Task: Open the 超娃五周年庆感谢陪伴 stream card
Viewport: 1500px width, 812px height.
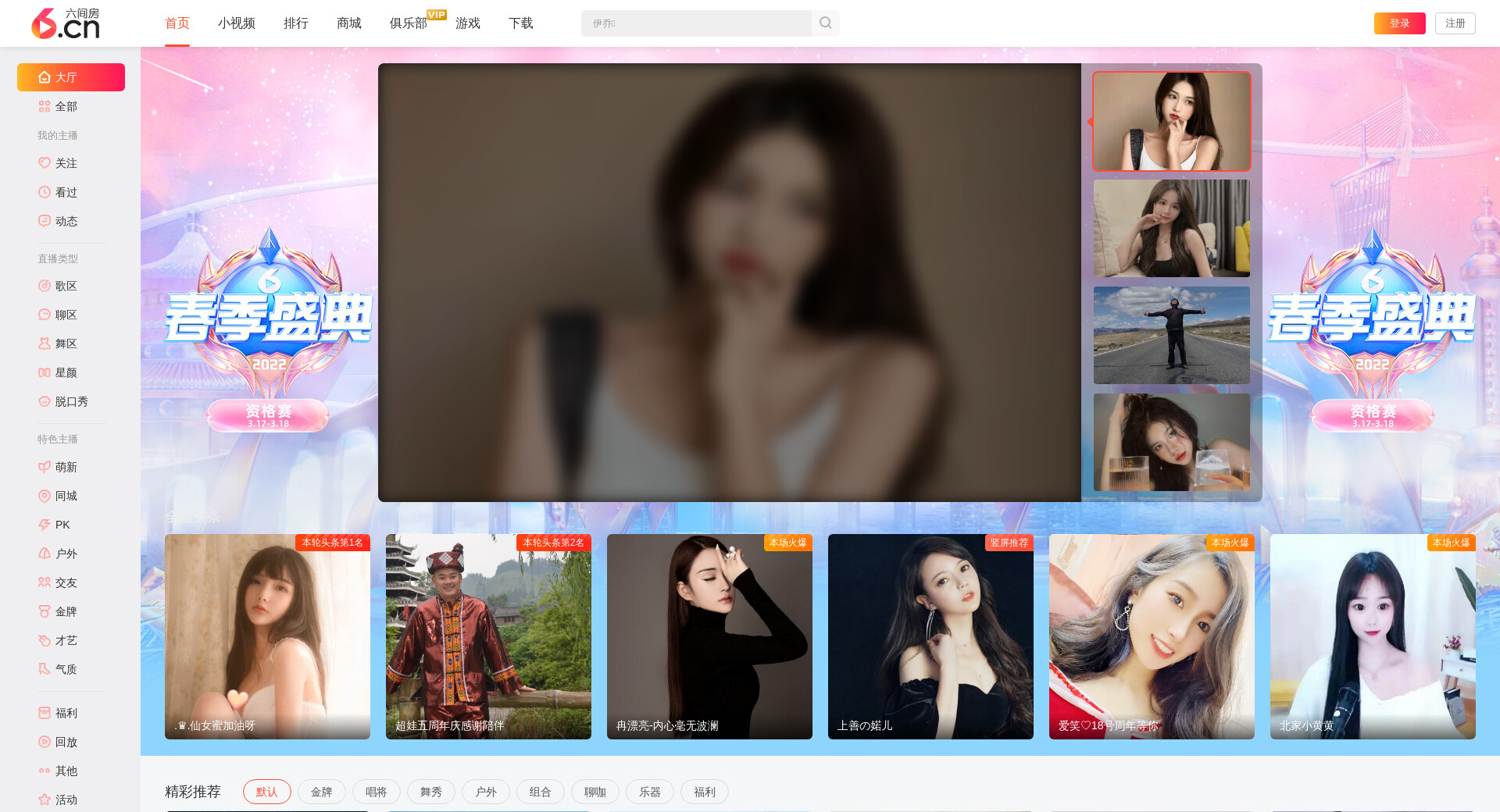Action: click(x=488, y=636)
